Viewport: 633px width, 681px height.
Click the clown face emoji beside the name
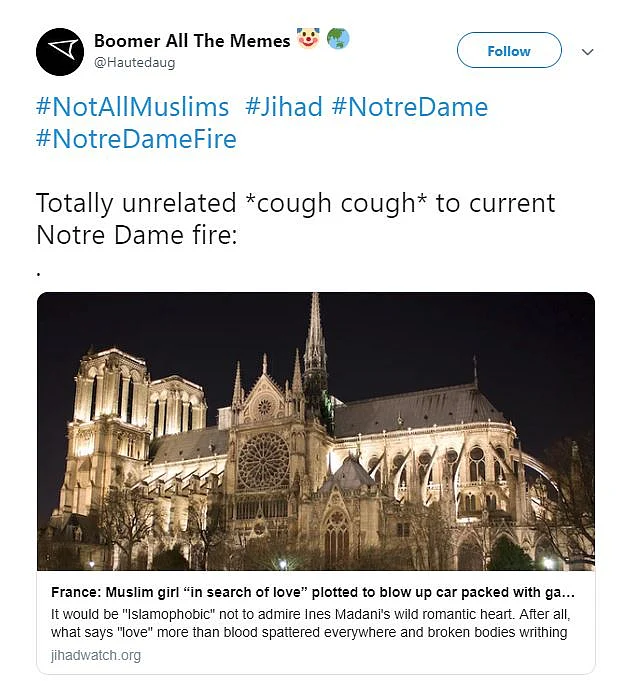309,40
